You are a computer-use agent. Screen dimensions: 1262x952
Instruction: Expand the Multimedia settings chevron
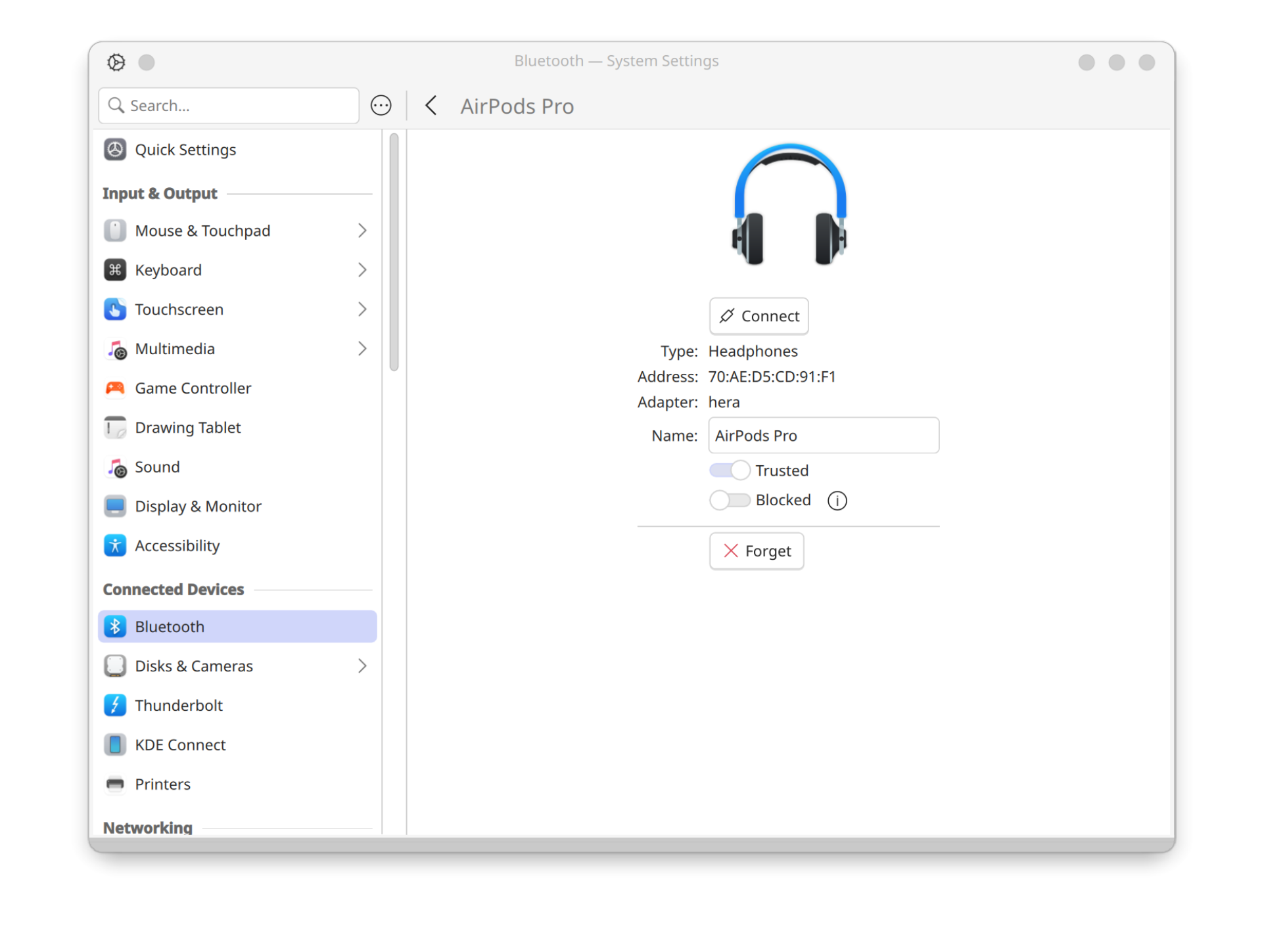[x=362, y=349]
